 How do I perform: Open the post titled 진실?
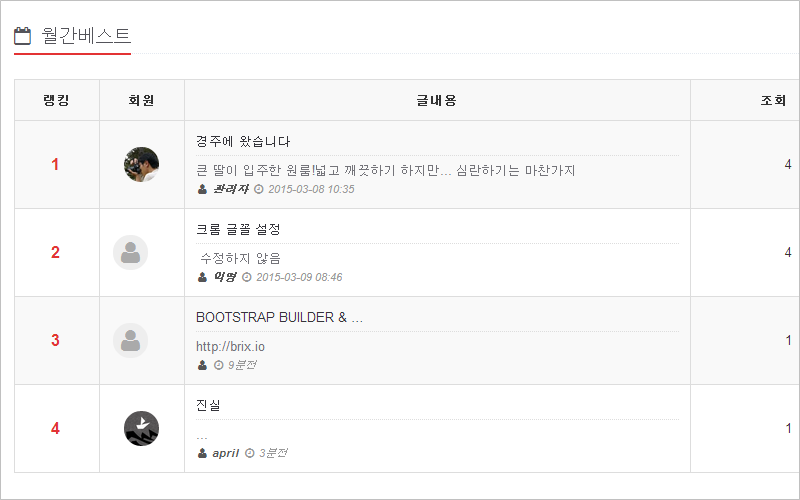(208, 405)
